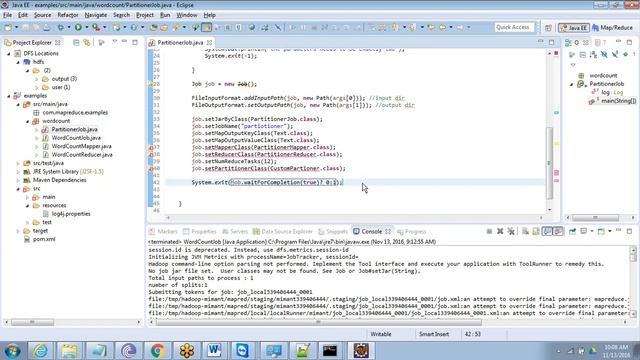
Task: Open the New file dropdown arrow
Action: coord(16,27)
